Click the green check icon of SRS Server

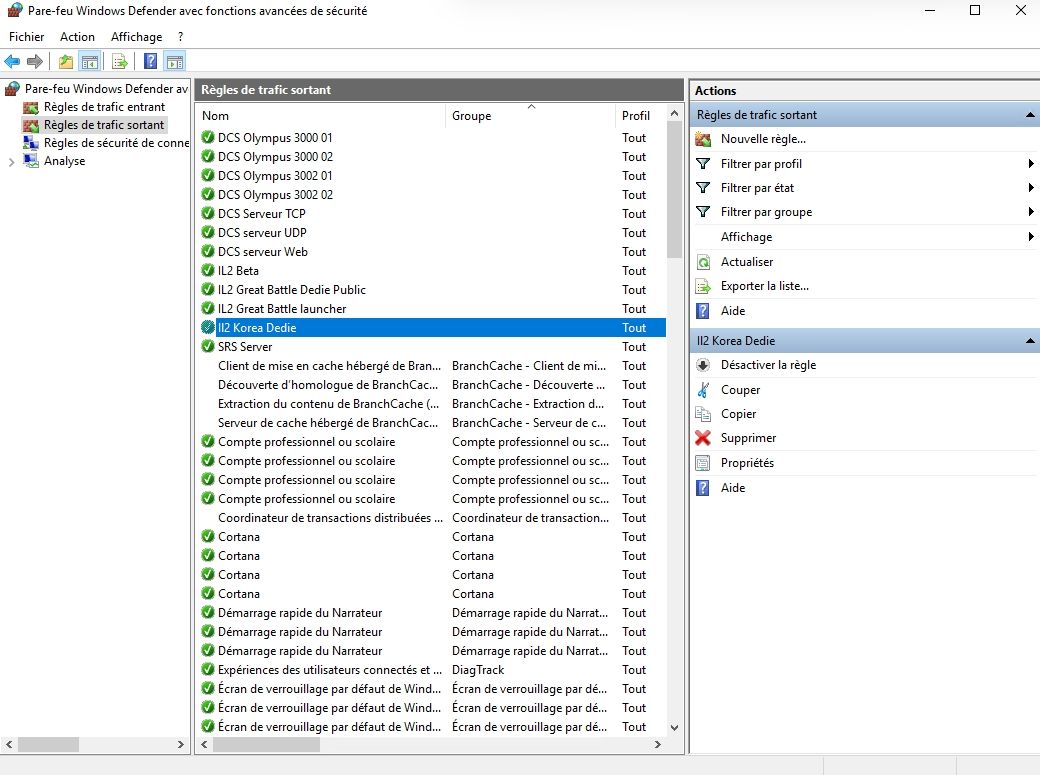tap(208, 346)
